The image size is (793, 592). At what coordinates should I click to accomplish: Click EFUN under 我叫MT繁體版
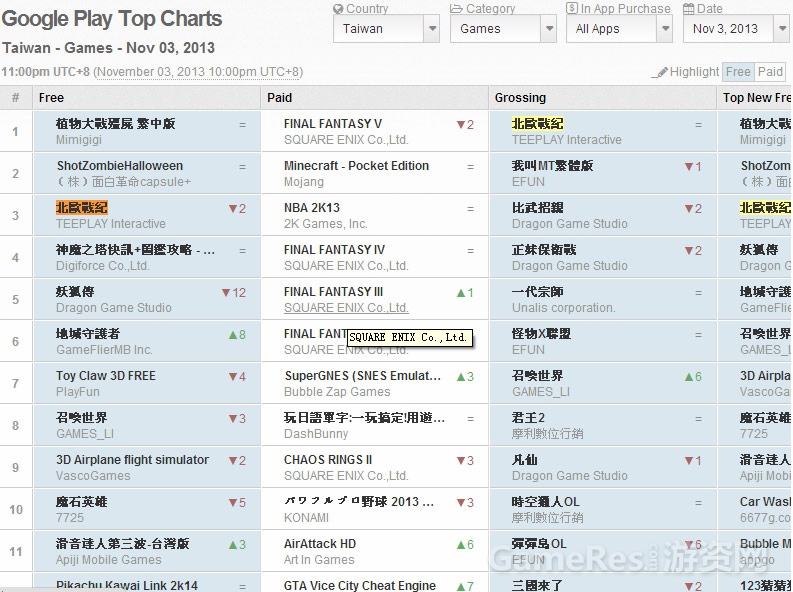(528, 182)
